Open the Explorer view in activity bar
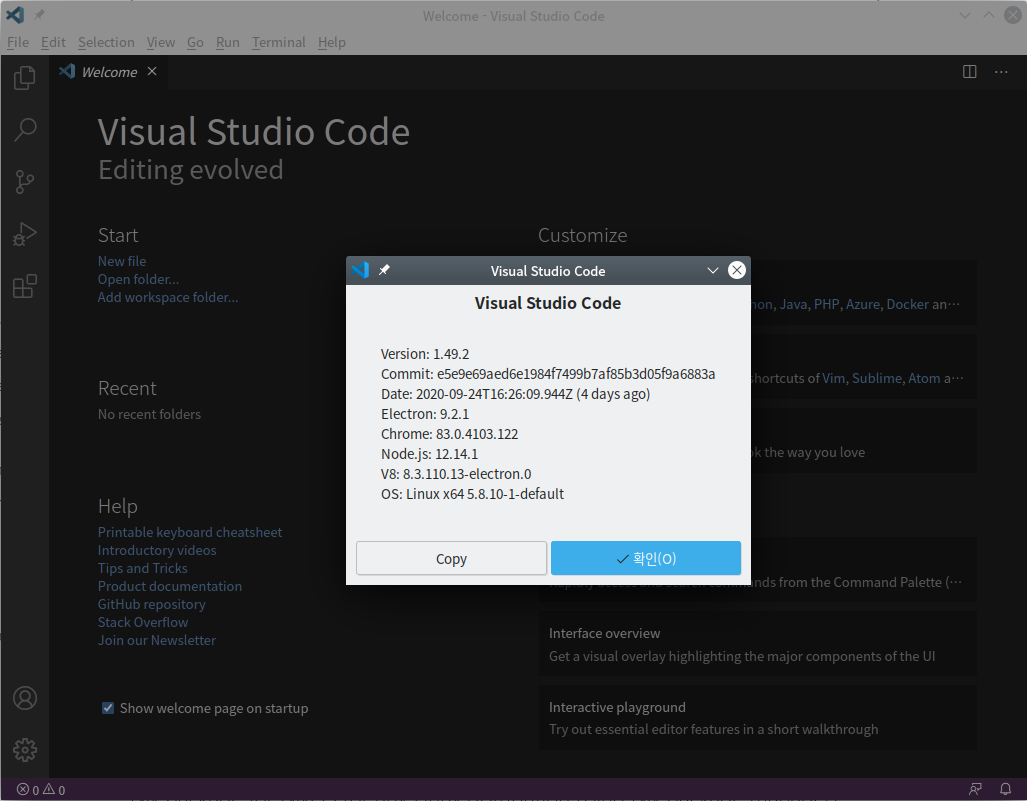Viewport: 1027px width, 801px height. tap(25, 78)
